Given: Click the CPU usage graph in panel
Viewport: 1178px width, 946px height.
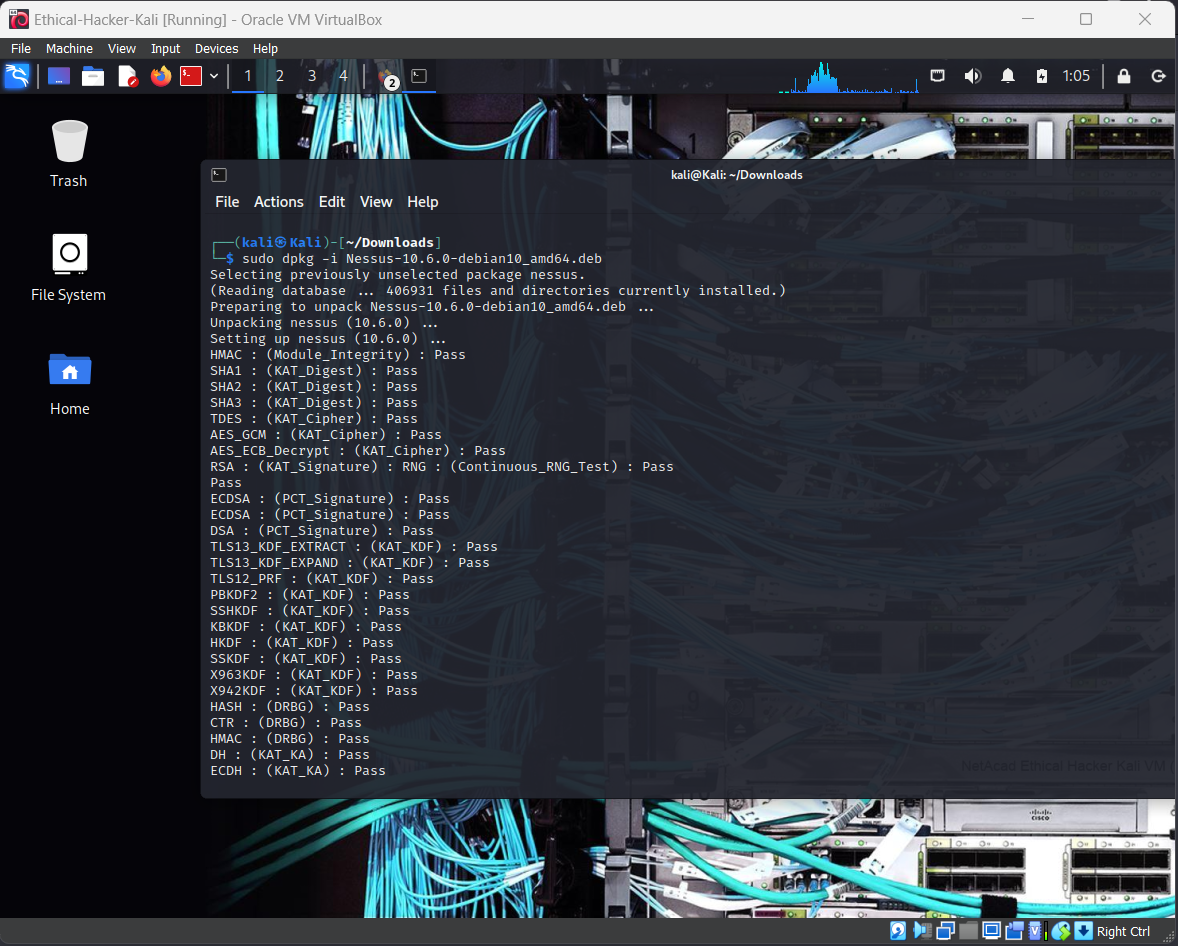Looking at the screenshot, I should click(x=848, y=77).
